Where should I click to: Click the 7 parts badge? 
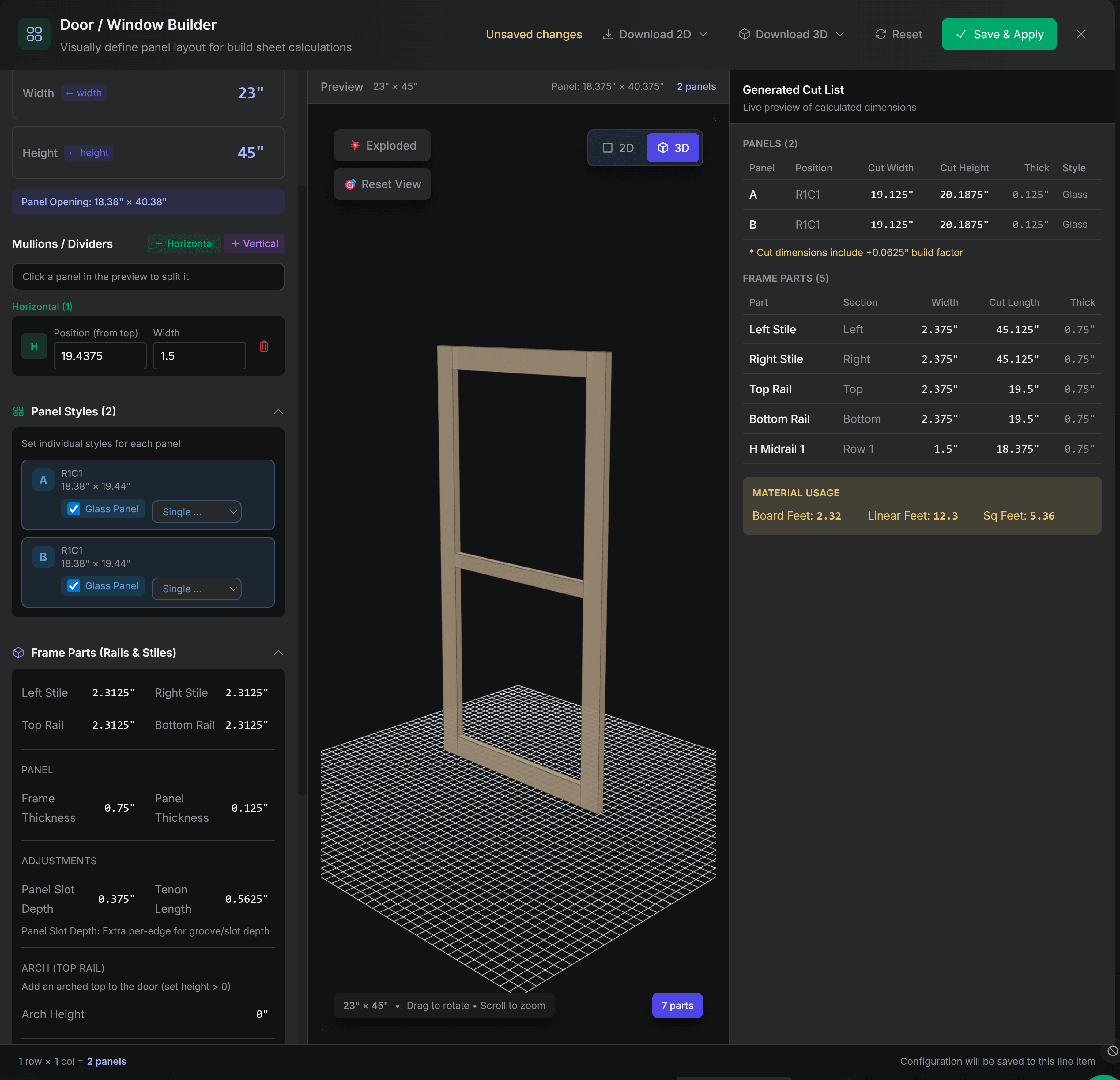[x=678, y=1006]
